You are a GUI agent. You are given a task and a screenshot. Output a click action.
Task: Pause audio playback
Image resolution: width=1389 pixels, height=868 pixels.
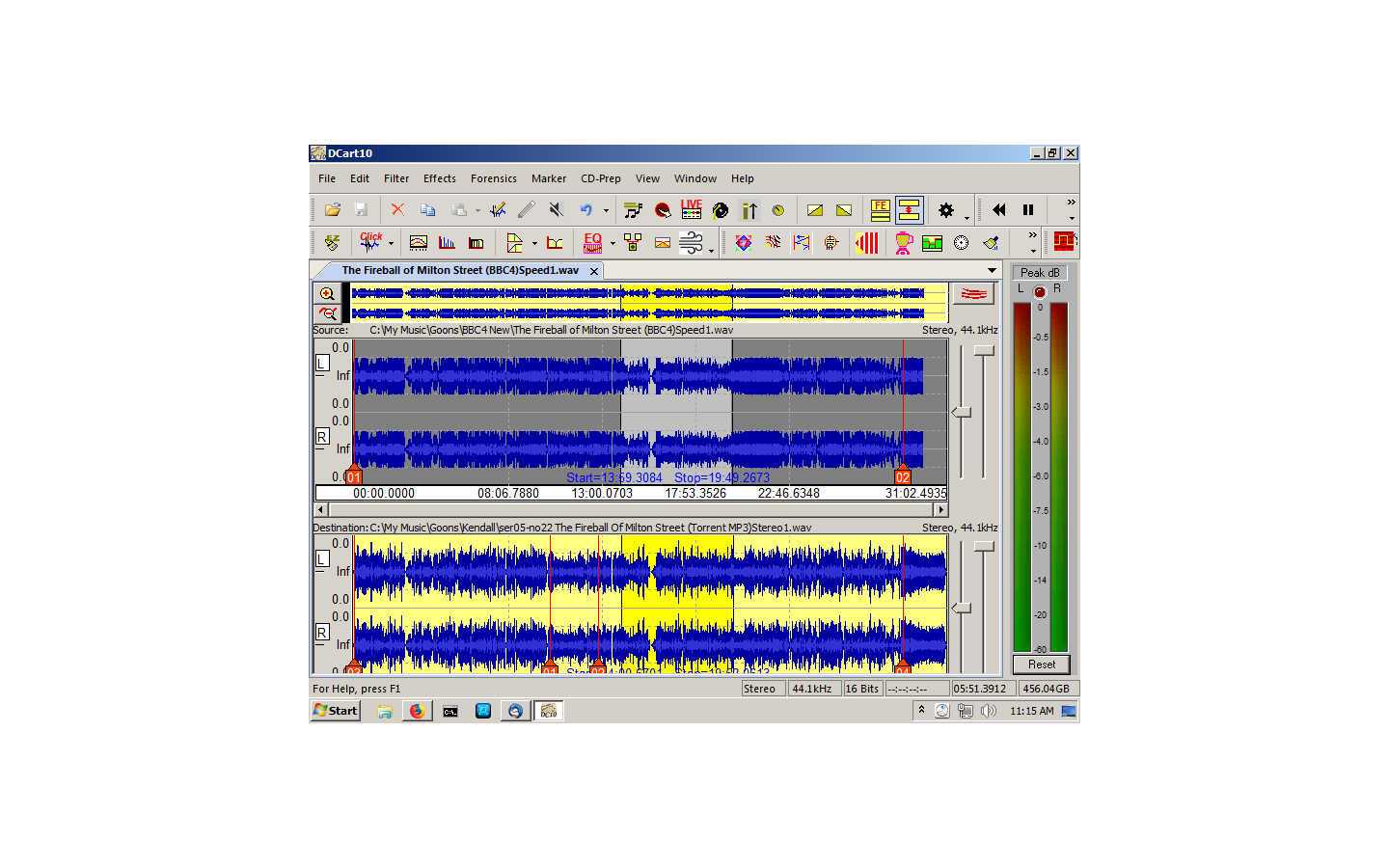(x=1028, y=209)
